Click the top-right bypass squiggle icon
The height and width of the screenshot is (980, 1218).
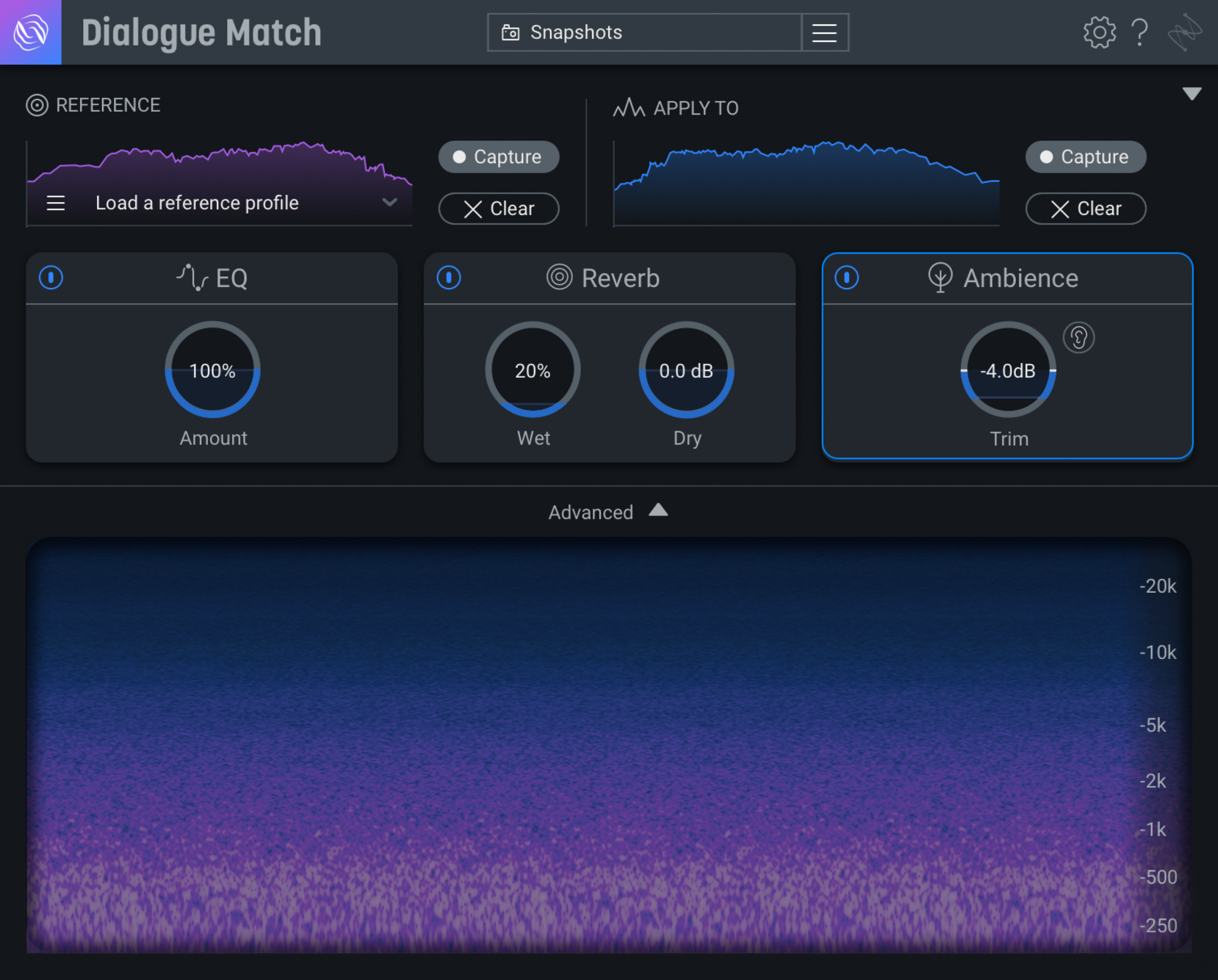[1185, 32]
